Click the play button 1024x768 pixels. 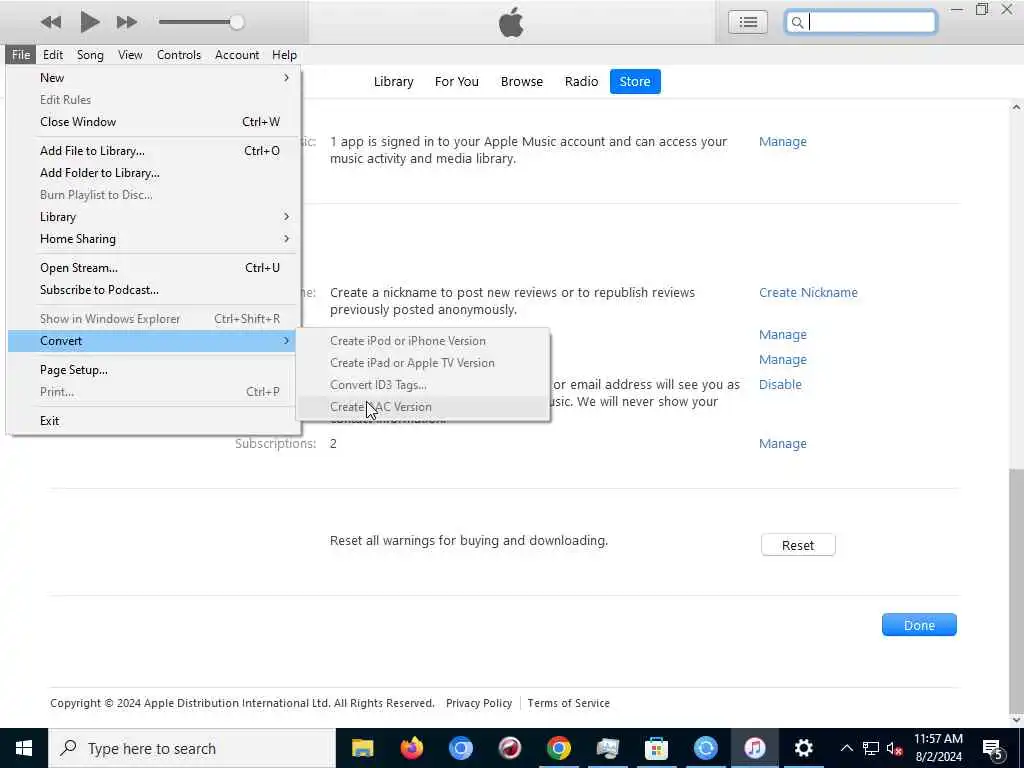point(89,22)
